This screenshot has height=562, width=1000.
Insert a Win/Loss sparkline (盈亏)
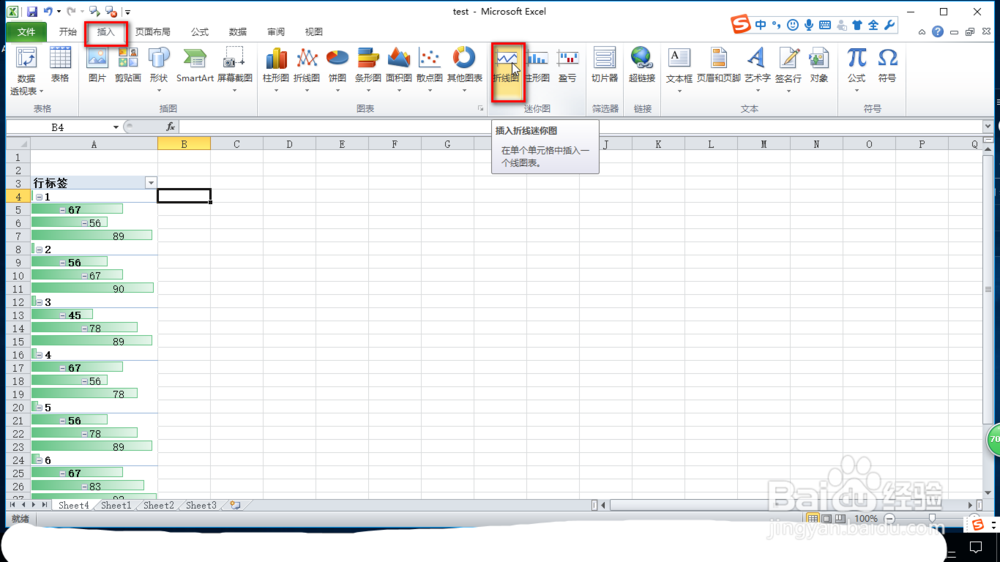567,65
